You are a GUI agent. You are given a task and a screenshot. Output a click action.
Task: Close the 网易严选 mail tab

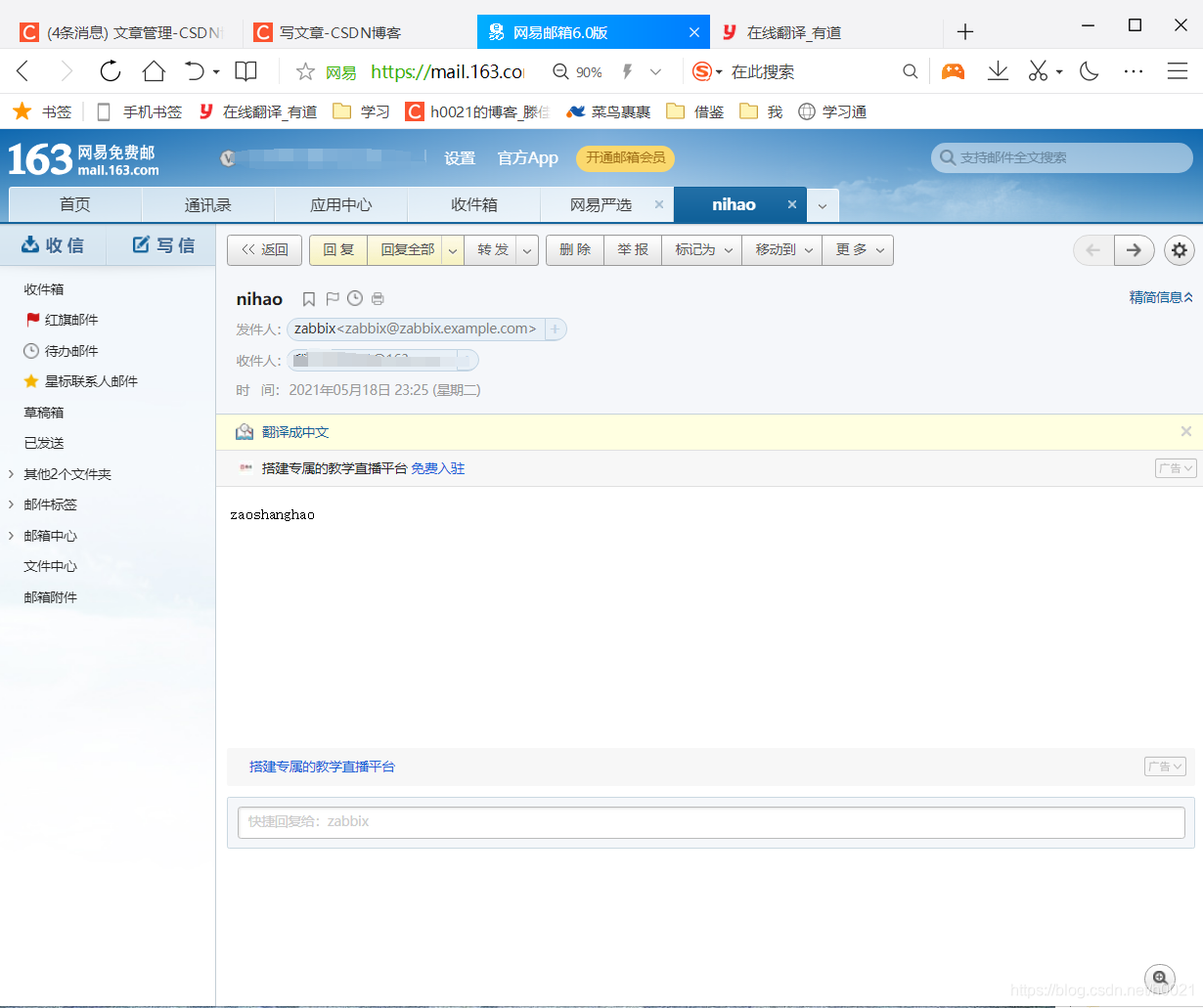coord(658,204)
